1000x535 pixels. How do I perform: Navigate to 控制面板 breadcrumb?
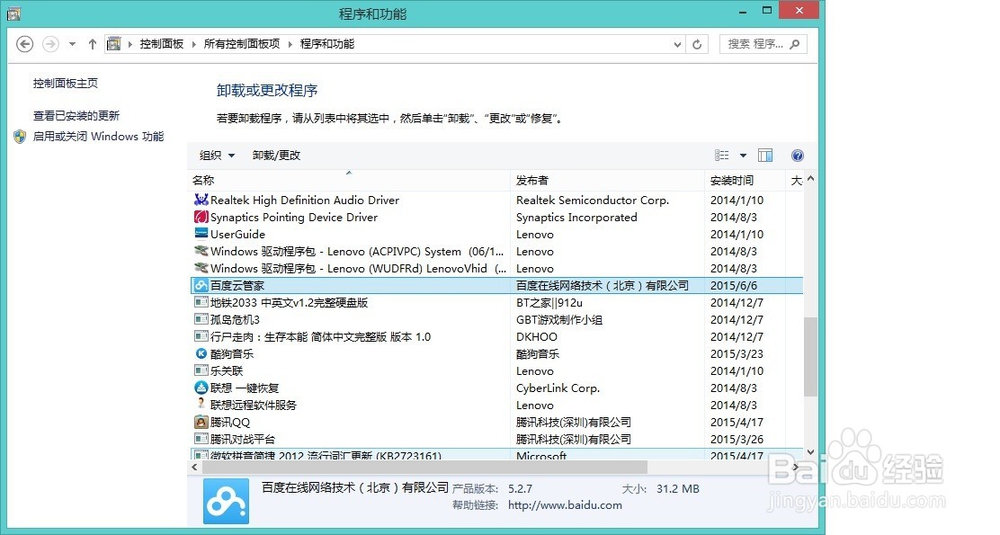161,44
